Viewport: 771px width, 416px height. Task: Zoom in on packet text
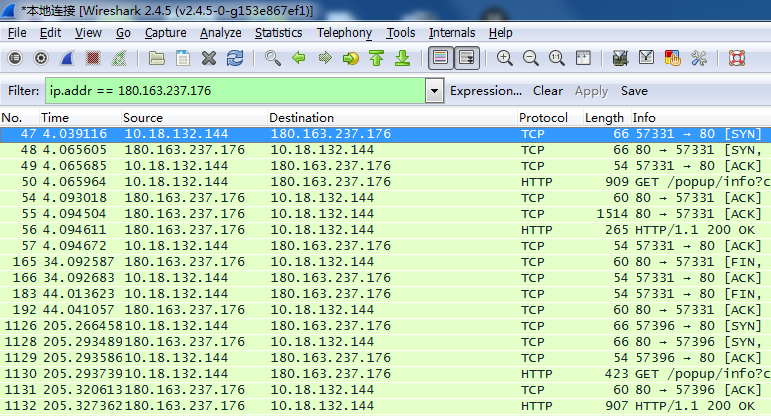(x=504, y=58)
